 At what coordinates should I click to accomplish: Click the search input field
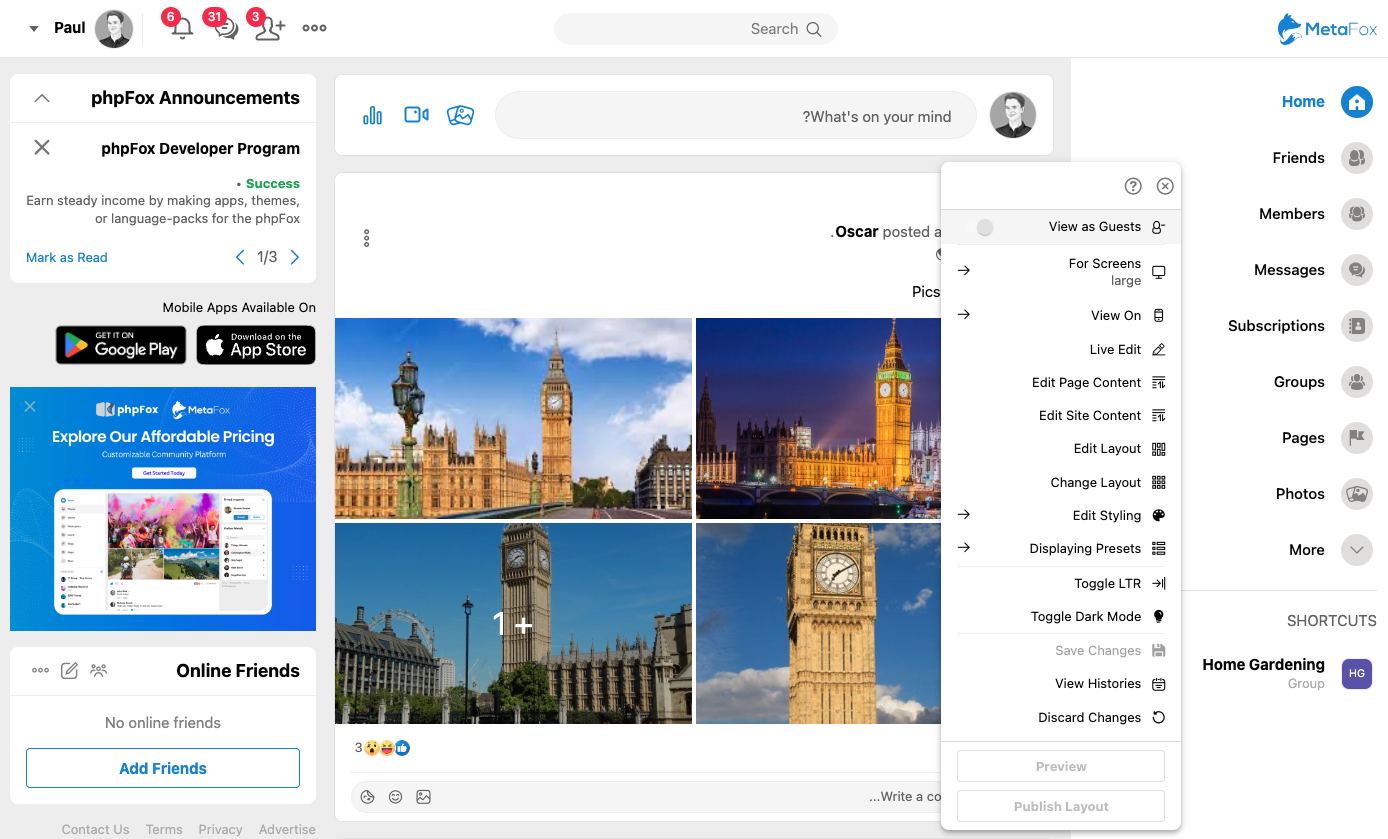pos(680,29)
